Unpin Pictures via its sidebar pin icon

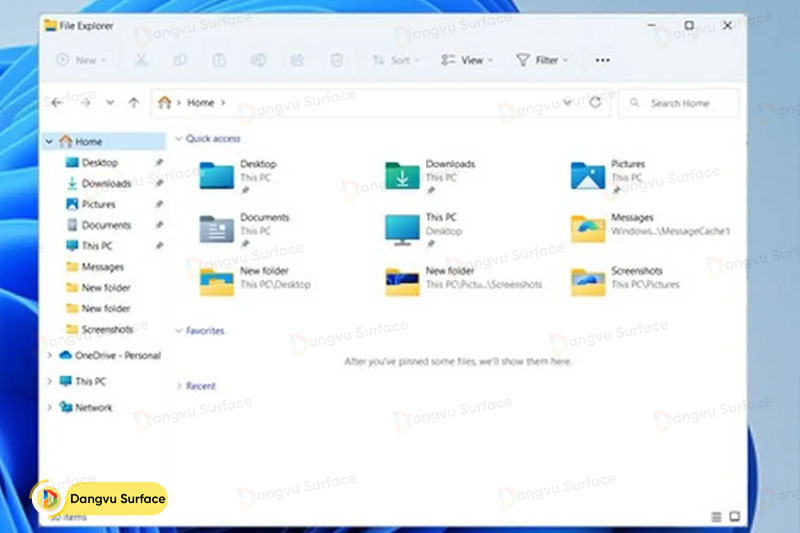pyautogui.click(x=159, y=205)
